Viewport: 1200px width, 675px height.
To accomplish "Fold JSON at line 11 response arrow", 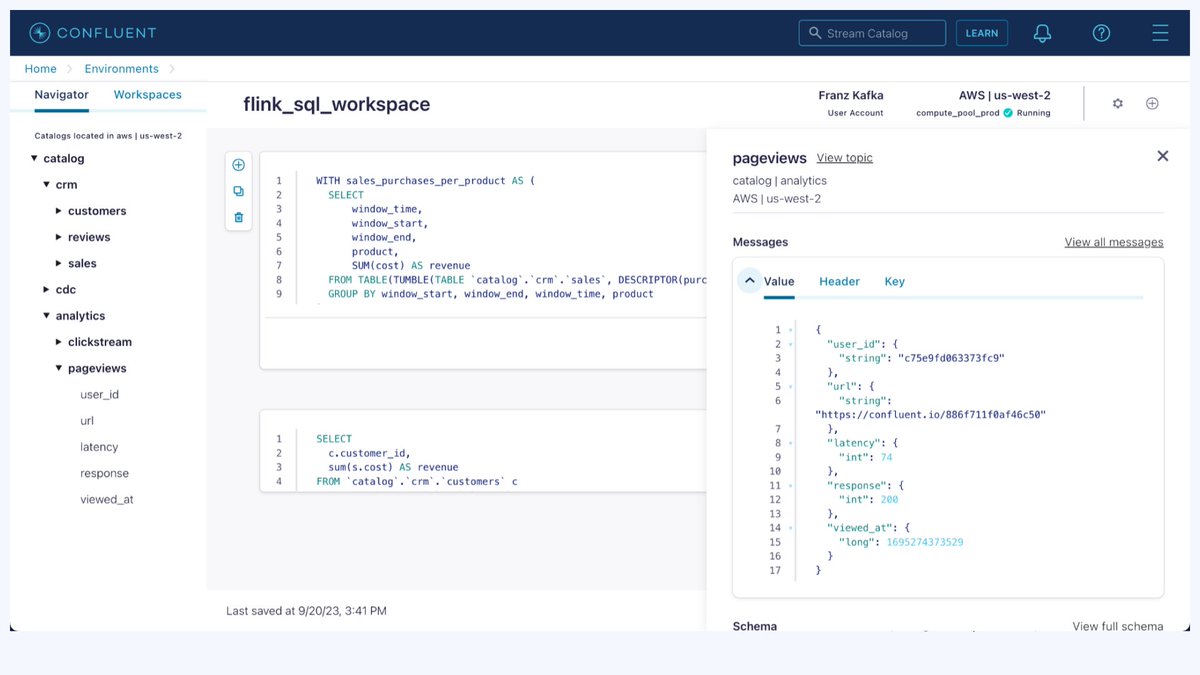I will click(790, 485).
